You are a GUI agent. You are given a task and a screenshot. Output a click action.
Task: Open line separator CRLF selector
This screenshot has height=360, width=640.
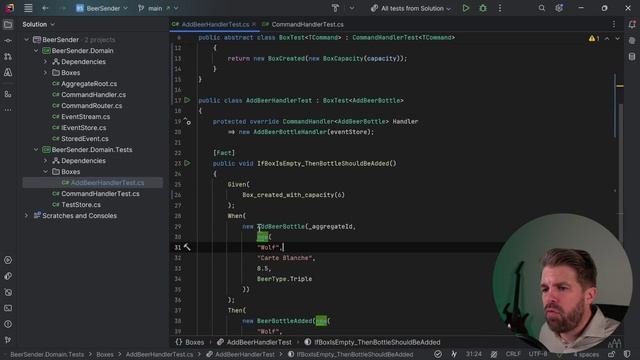(x=513, y=354)
